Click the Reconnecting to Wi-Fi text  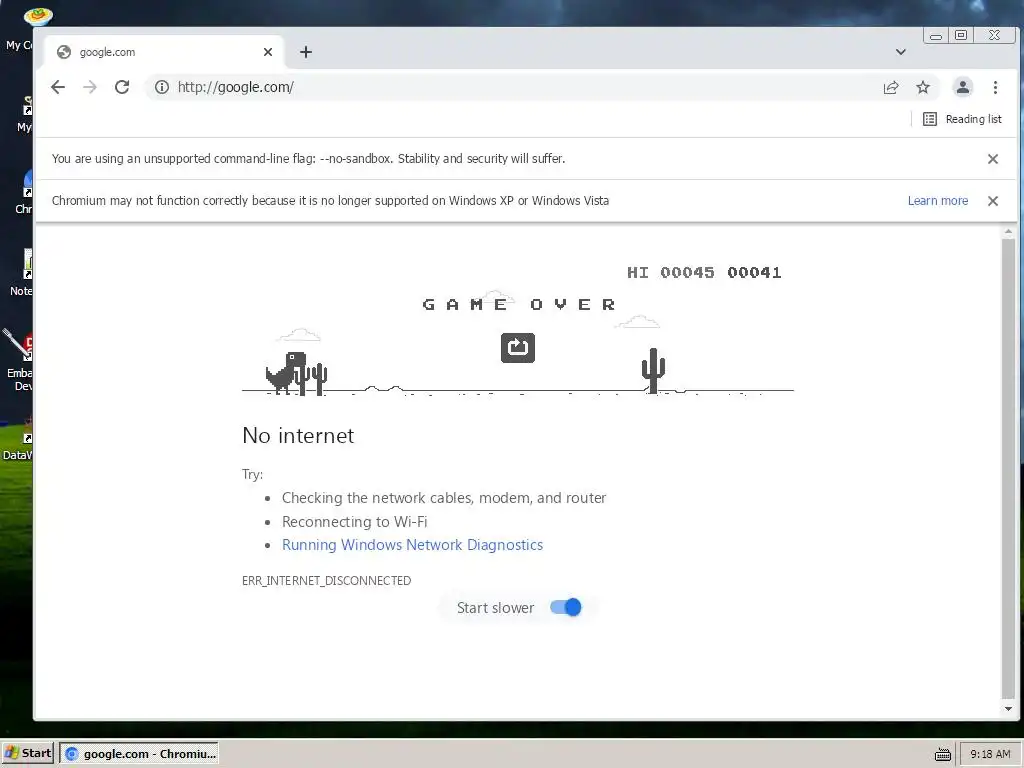tap(355, 522)
